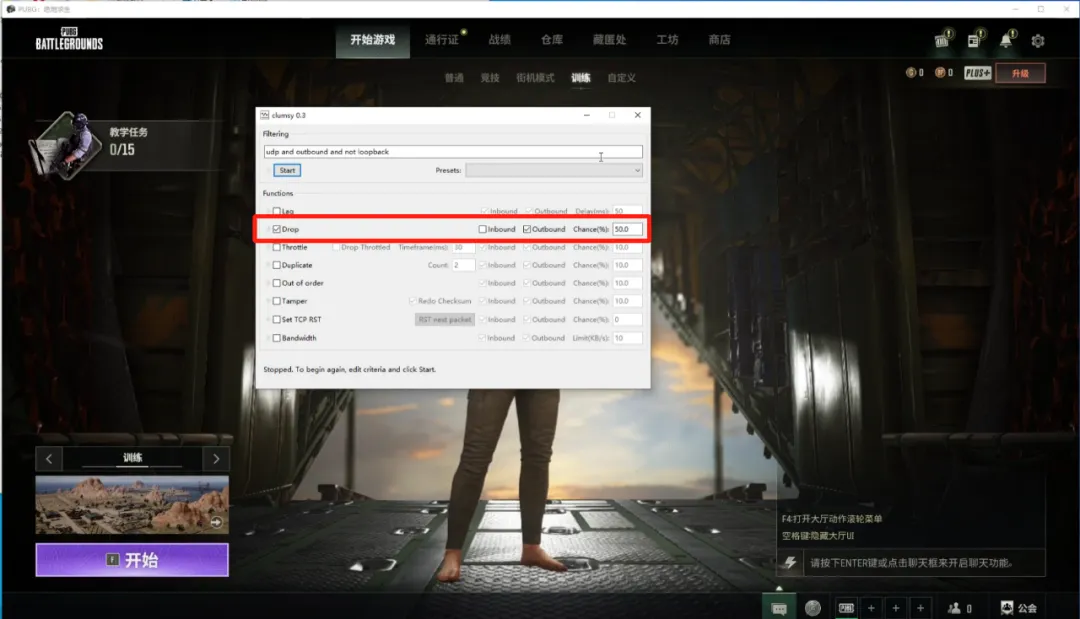
Task: Open the chat bubble icon in bottom bar
Action: pos(779,609)
